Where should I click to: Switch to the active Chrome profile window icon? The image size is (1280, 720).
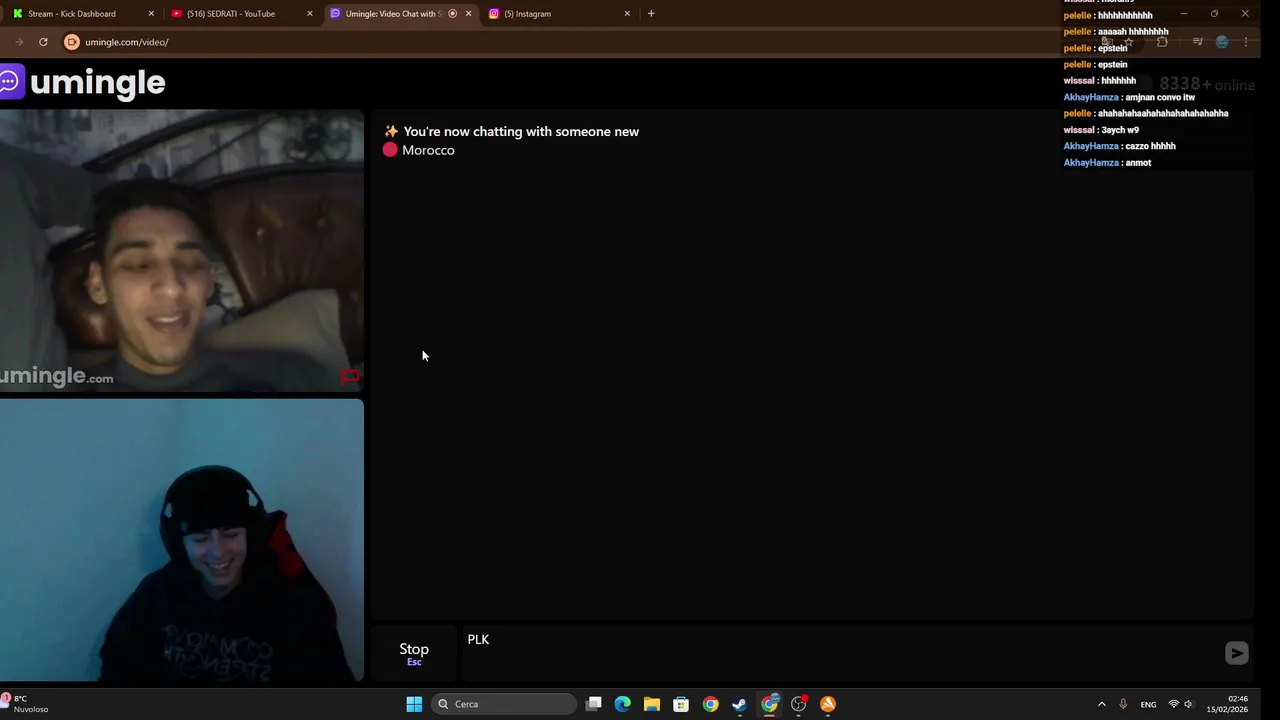pos(769,704)
